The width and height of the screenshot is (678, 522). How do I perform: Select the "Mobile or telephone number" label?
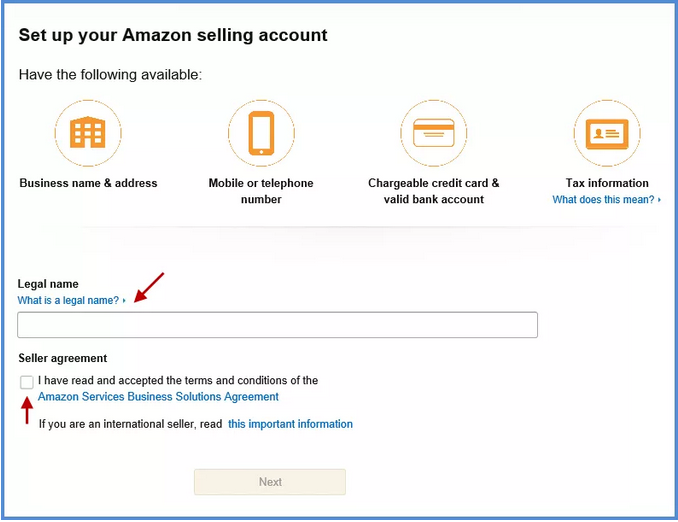pos(261,191)
